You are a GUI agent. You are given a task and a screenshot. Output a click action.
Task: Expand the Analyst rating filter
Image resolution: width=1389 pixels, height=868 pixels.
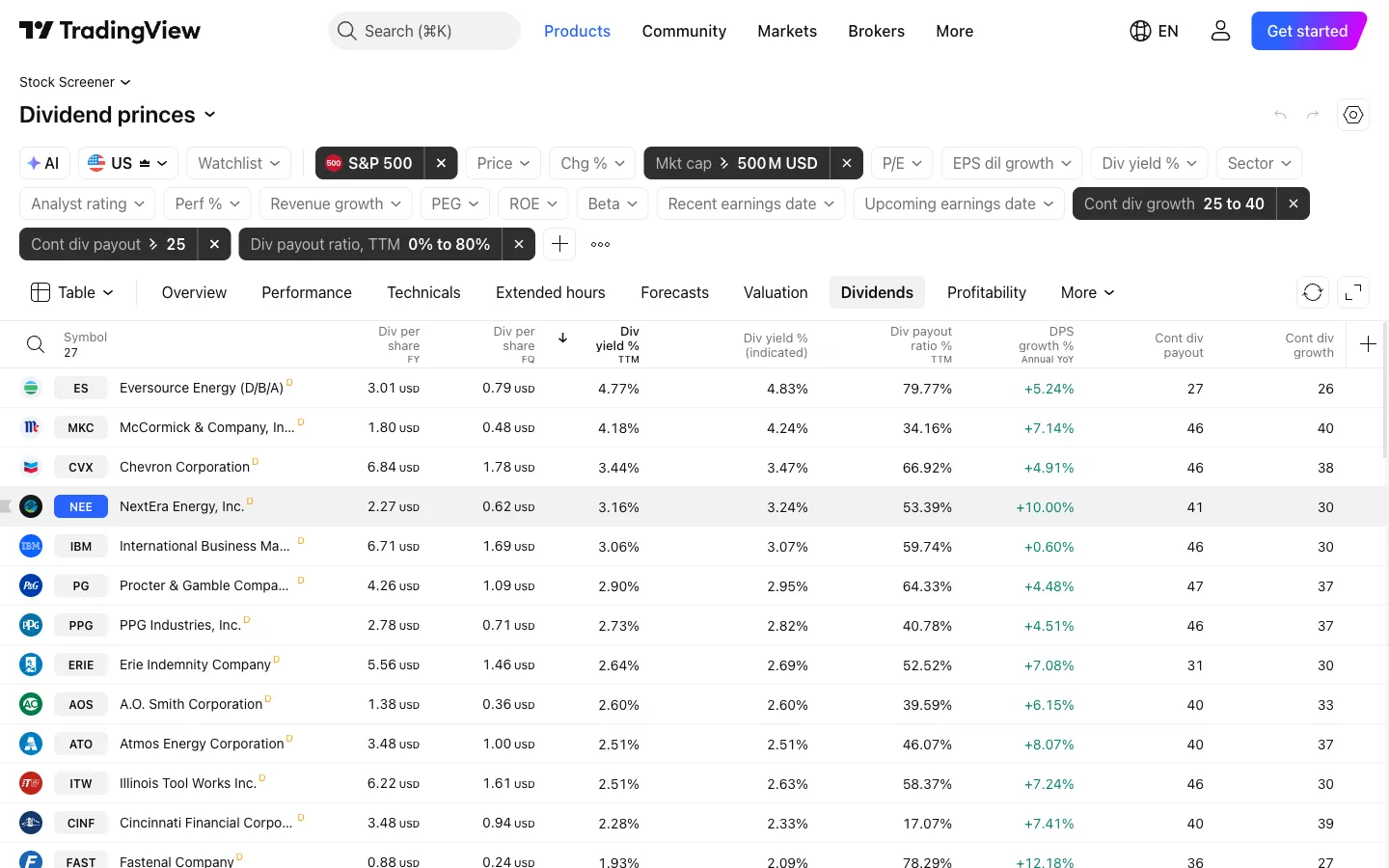(88, 203)
